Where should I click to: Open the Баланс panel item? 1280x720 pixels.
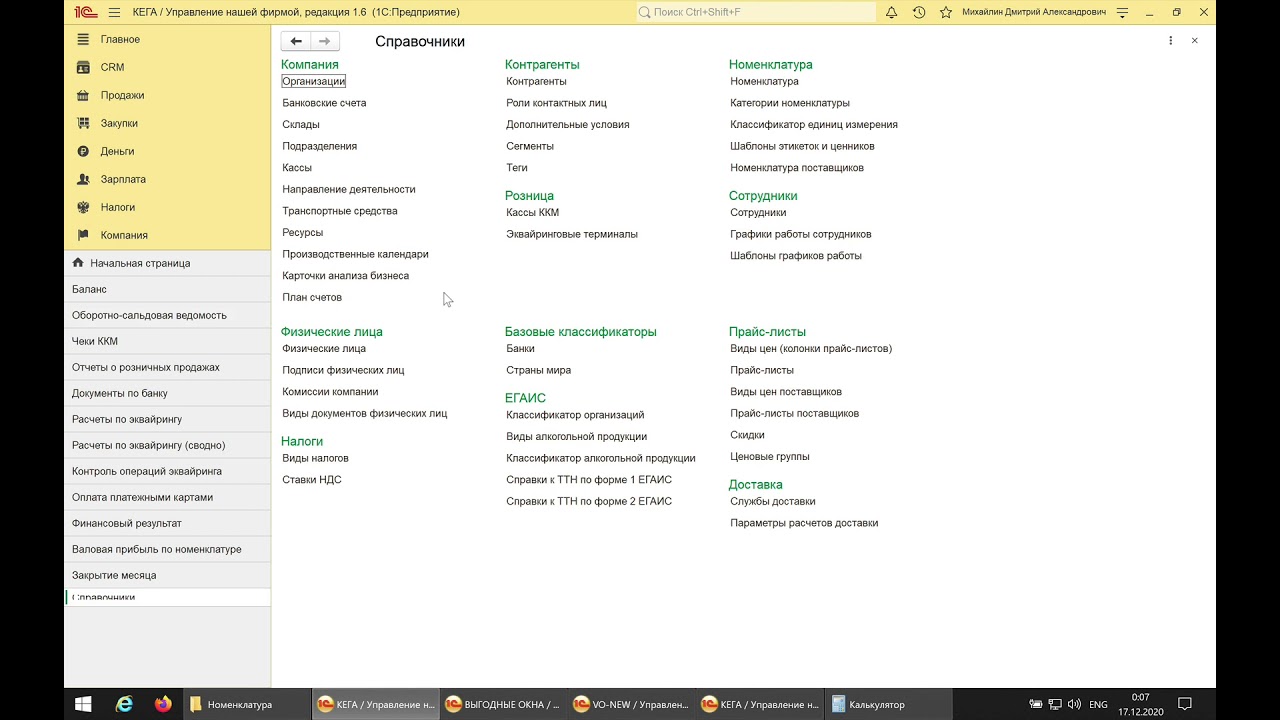tap(167, 289)
